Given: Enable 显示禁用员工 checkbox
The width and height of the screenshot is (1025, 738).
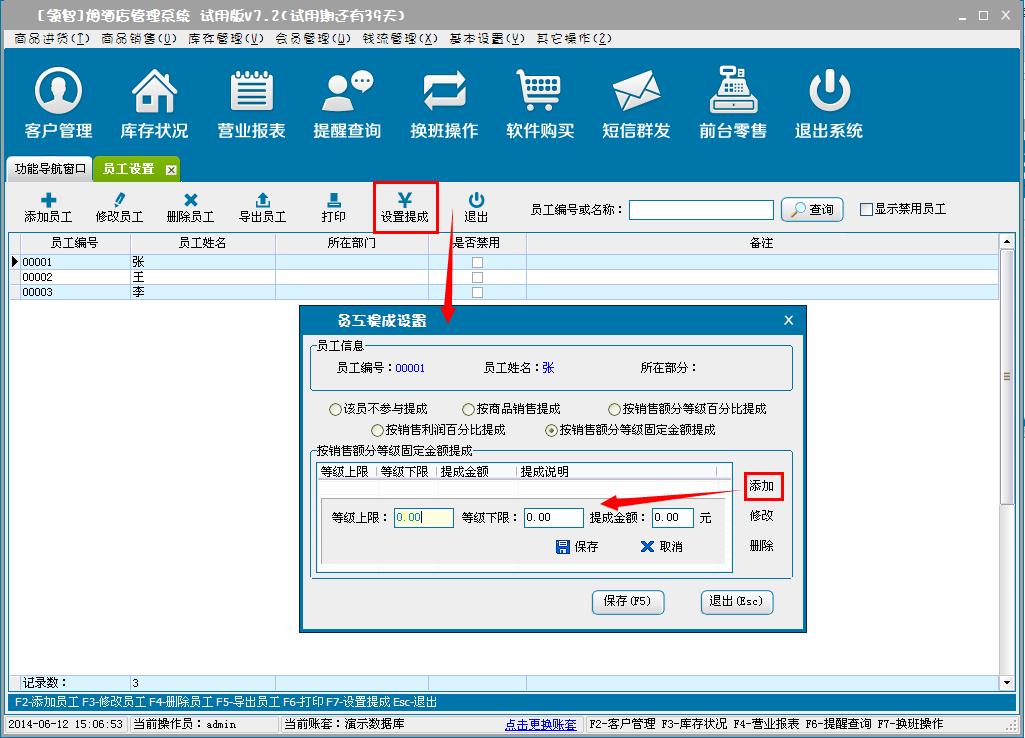Looking at the screenshot, I should pyautogui.click(x=866, y=210).
